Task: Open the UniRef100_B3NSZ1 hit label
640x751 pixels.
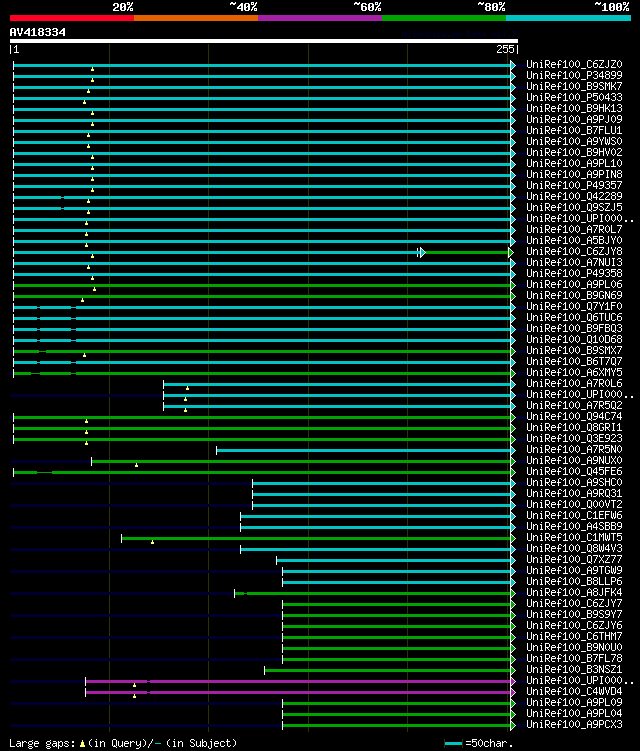Action: (574, 670)
